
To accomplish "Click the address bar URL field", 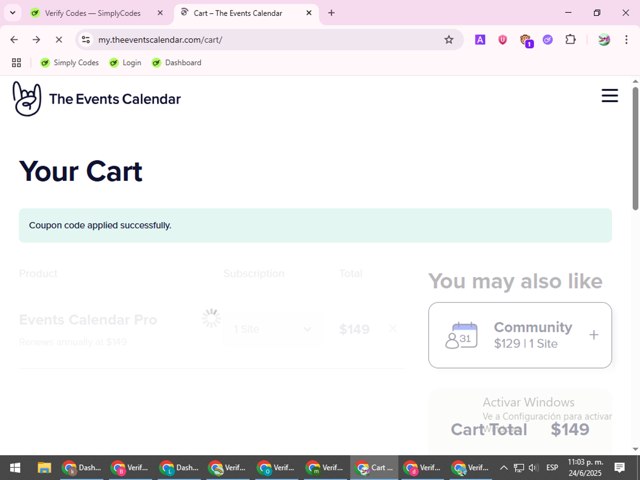I will pyautogui.click(x=269, y=40).
